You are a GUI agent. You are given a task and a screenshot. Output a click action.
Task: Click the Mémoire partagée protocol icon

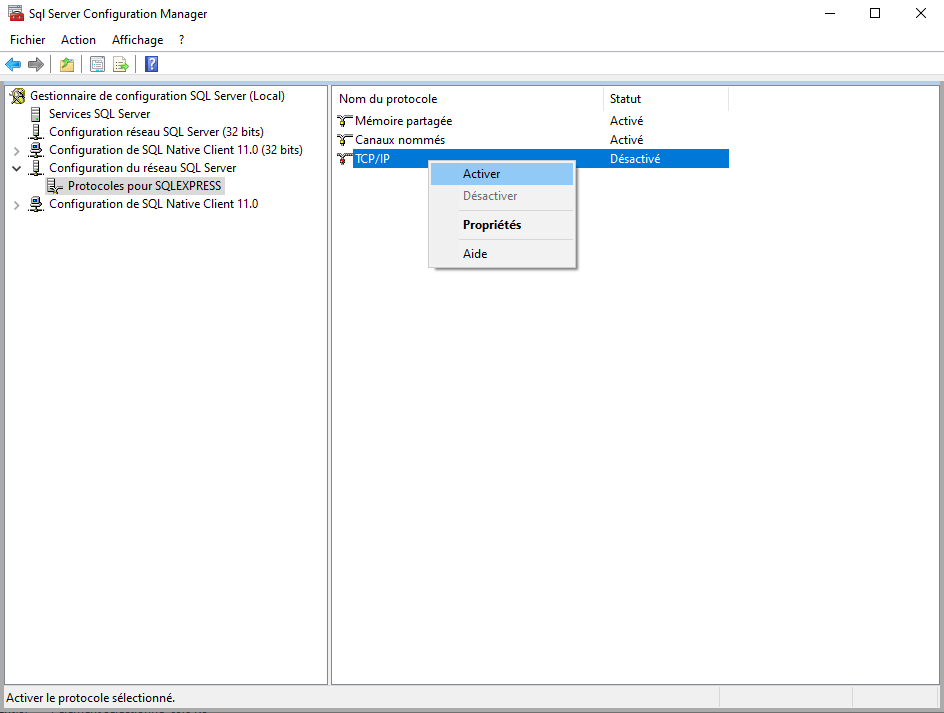(x=345, y=121)
